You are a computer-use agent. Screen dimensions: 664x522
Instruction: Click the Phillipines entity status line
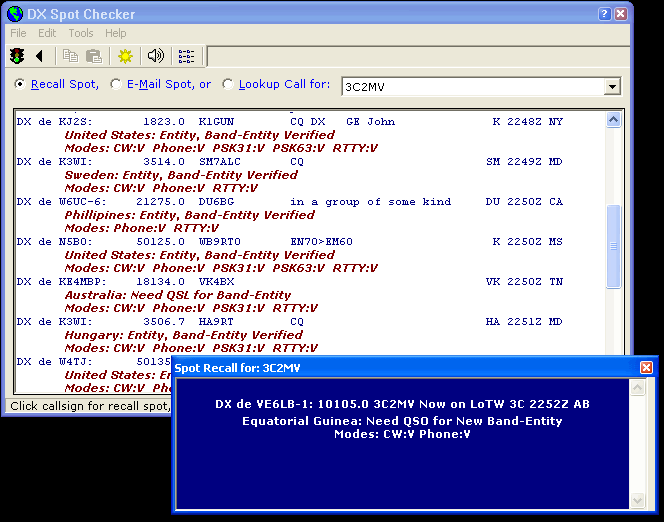[189, 215]
